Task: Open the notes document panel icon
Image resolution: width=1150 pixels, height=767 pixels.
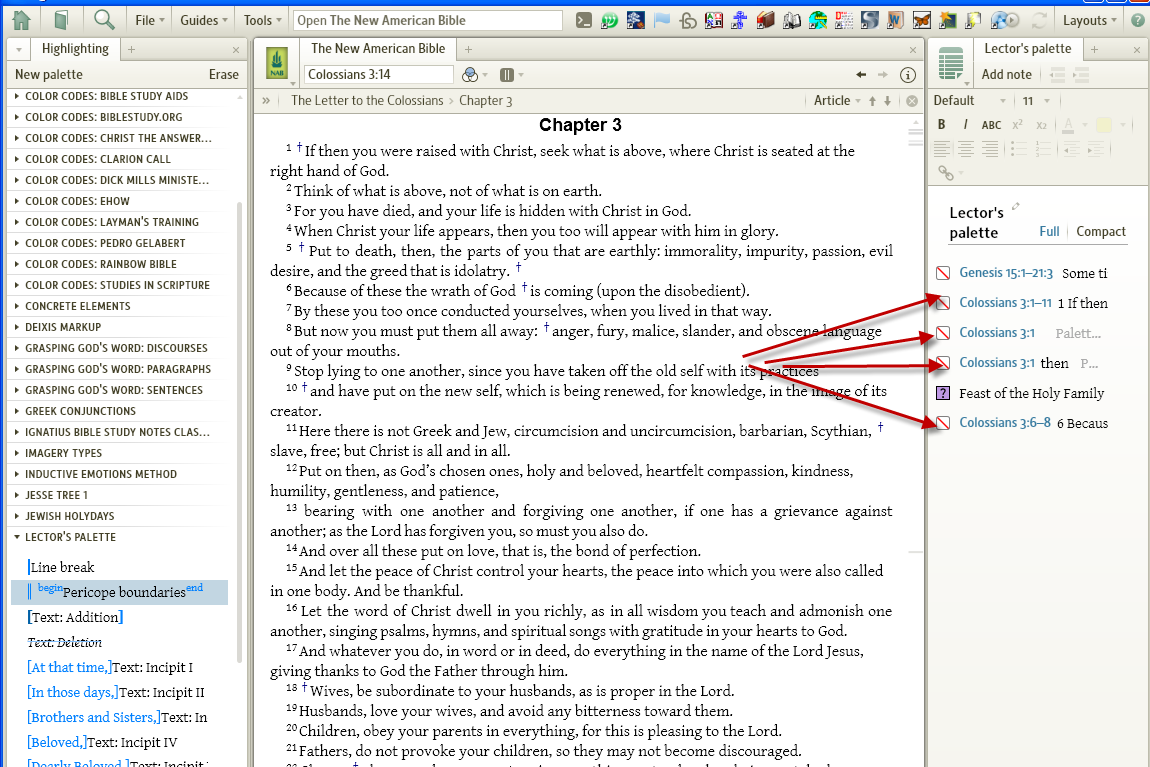Action: click(951, 63)
